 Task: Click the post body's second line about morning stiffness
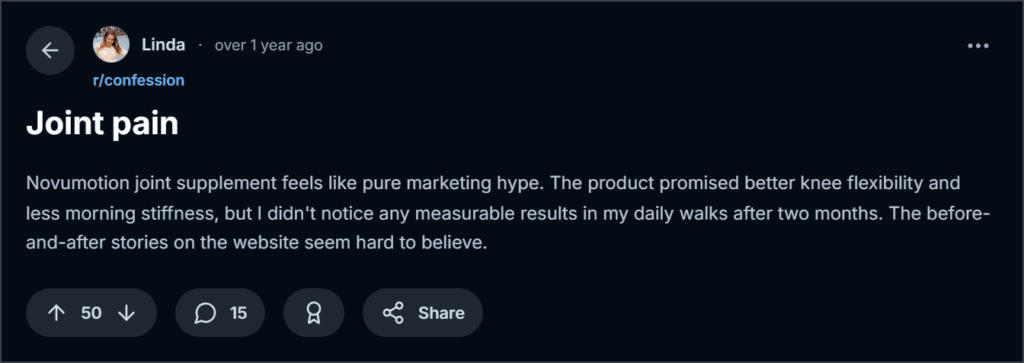(509, 213)
